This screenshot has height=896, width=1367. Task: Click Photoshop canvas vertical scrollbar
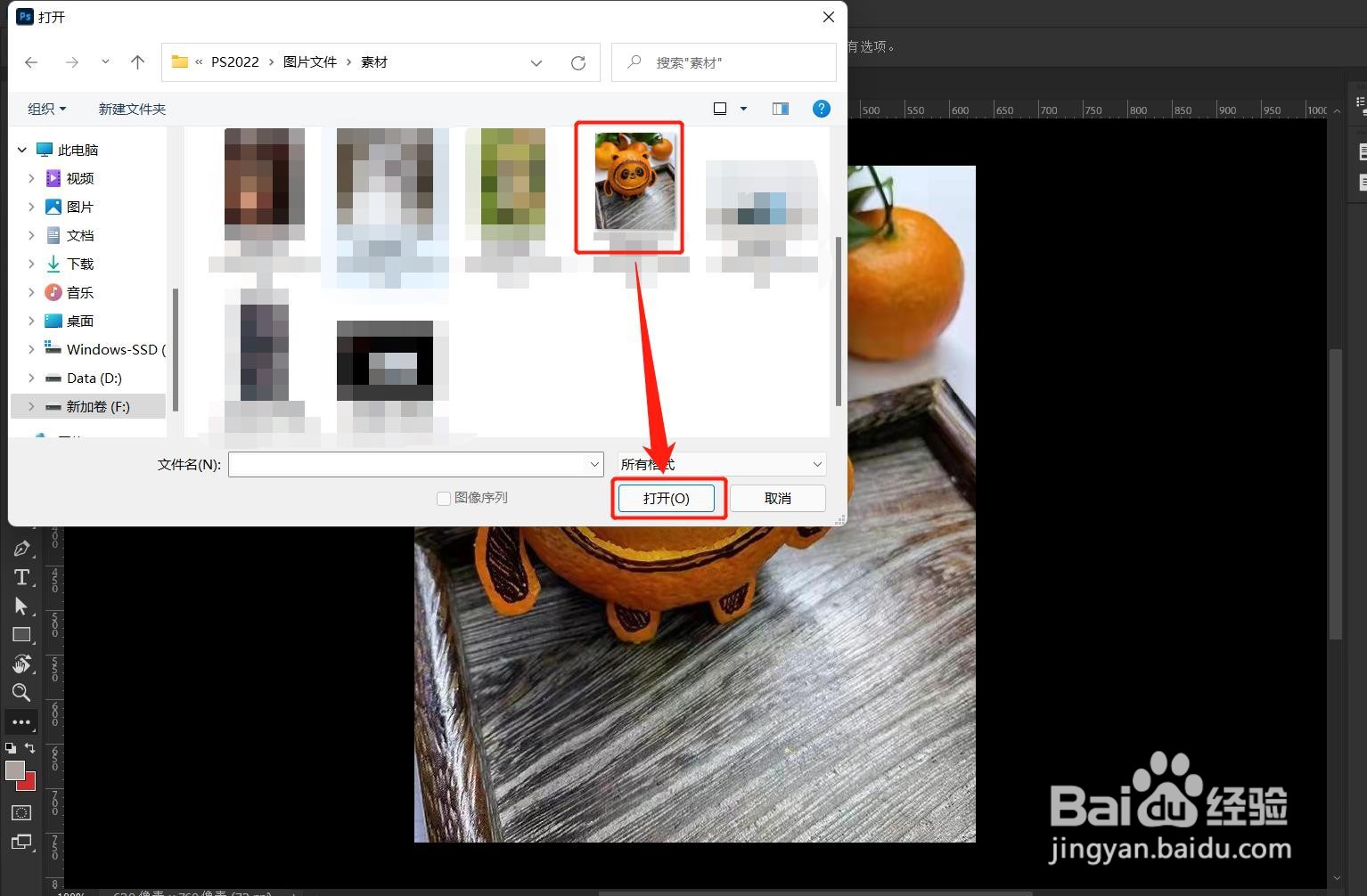coord(1335,494)
